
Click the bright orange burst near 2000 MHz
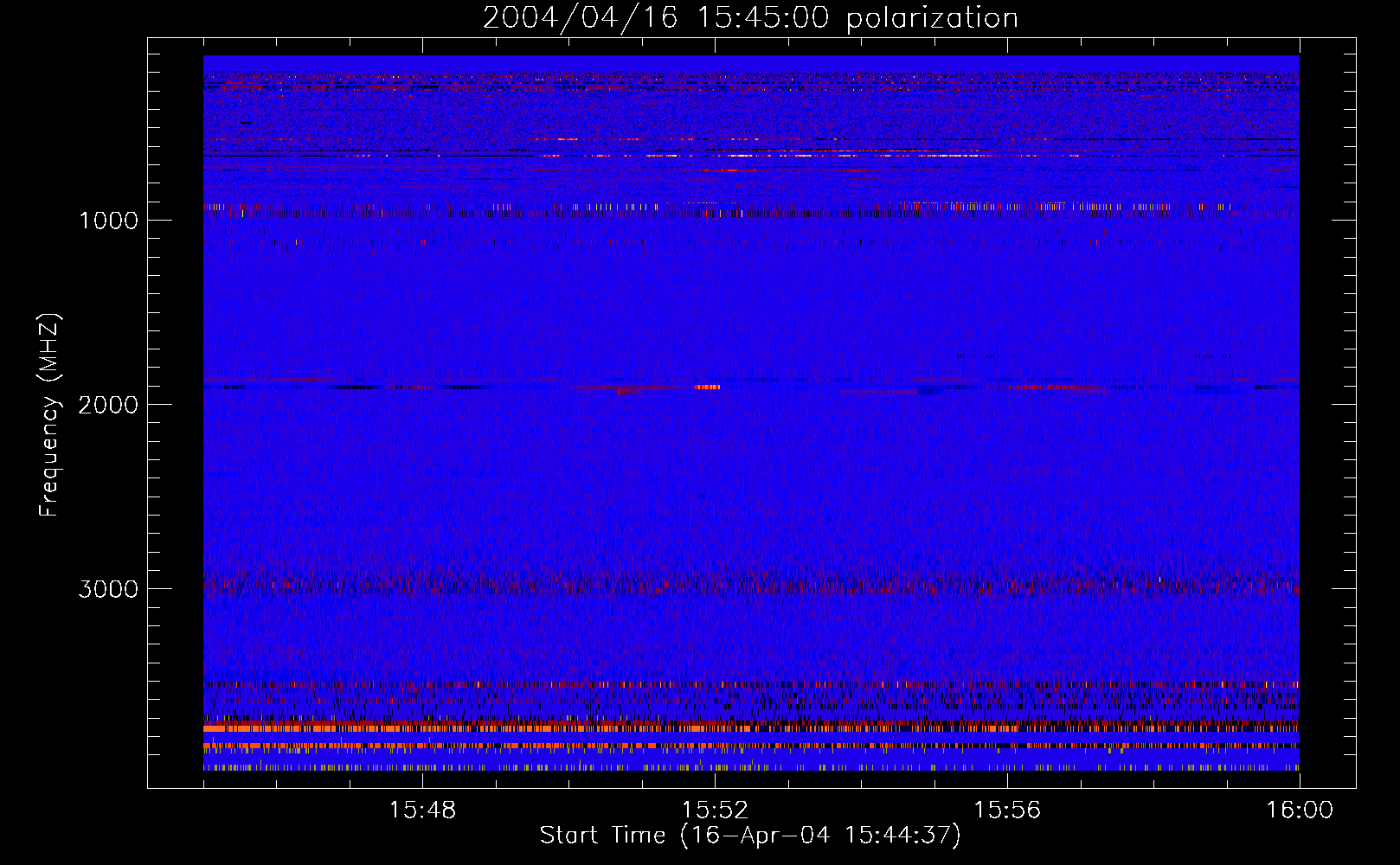pos(707,387)
